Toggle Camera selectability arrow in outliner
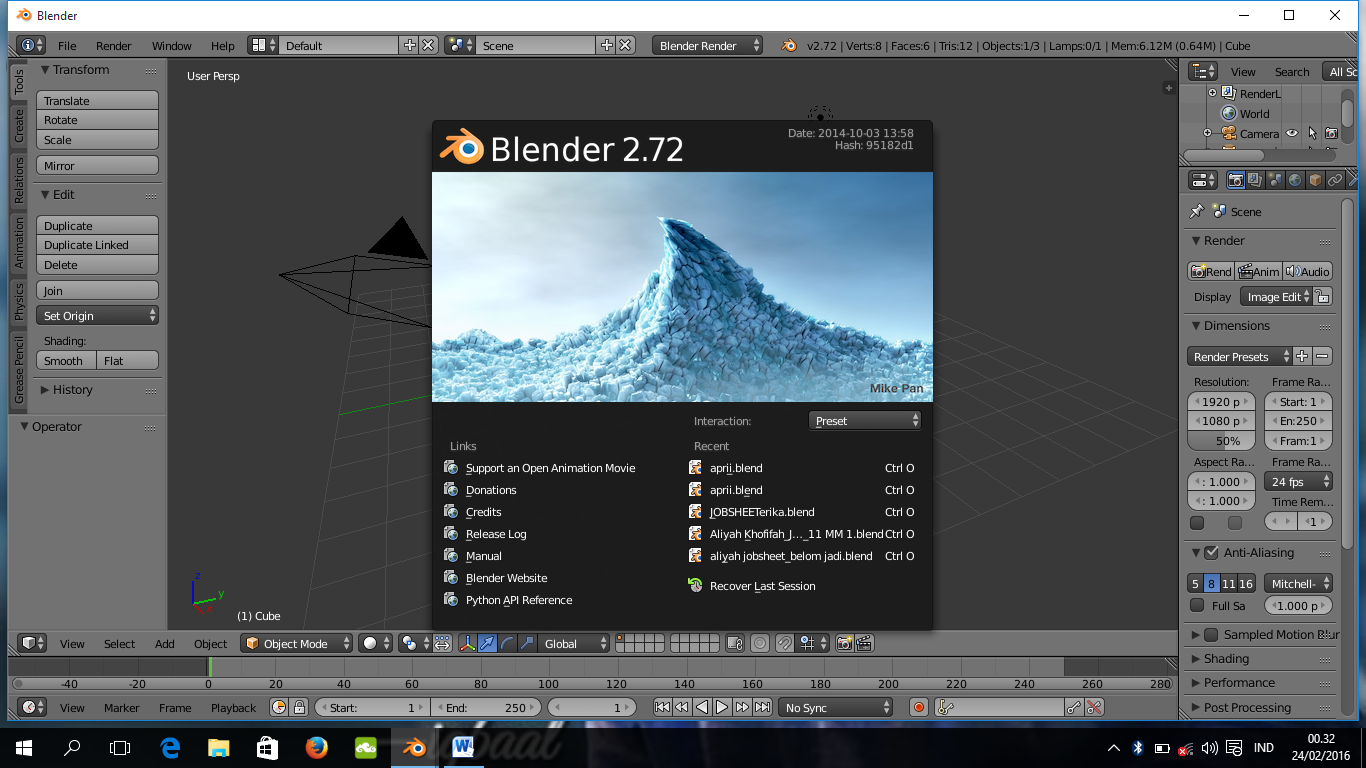Viewport: 1366px width, 768px height. [x=1312, y=133]
